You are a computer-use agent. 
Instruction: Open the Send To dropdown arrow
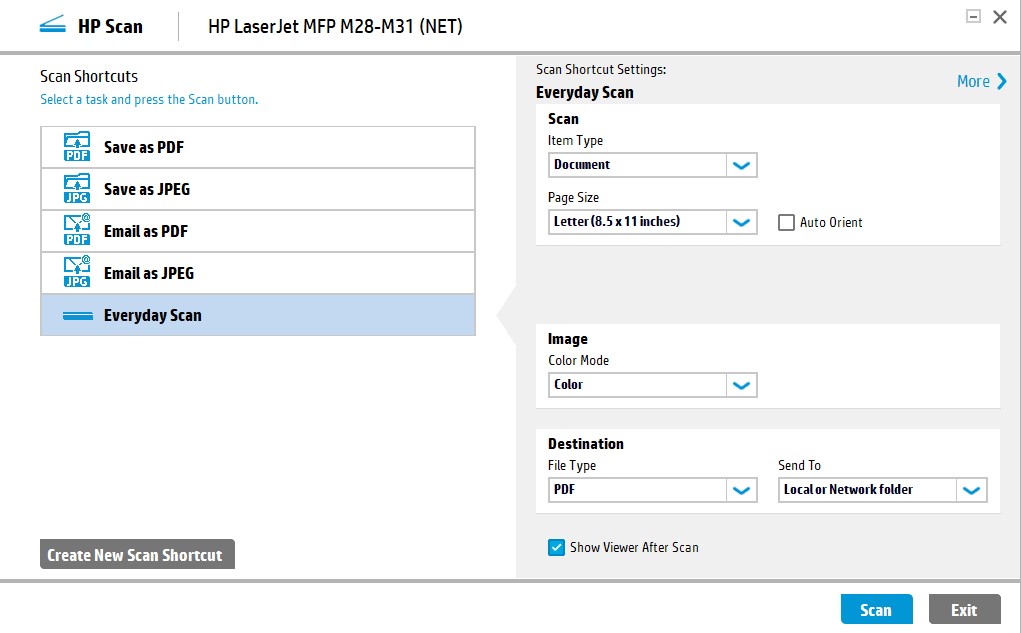pos(972,490)
